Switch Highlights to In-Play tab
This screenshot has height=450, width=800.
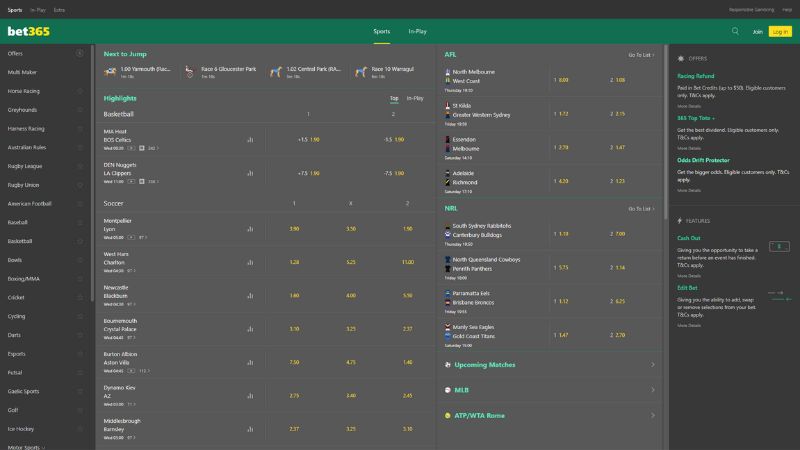(415, 98)
